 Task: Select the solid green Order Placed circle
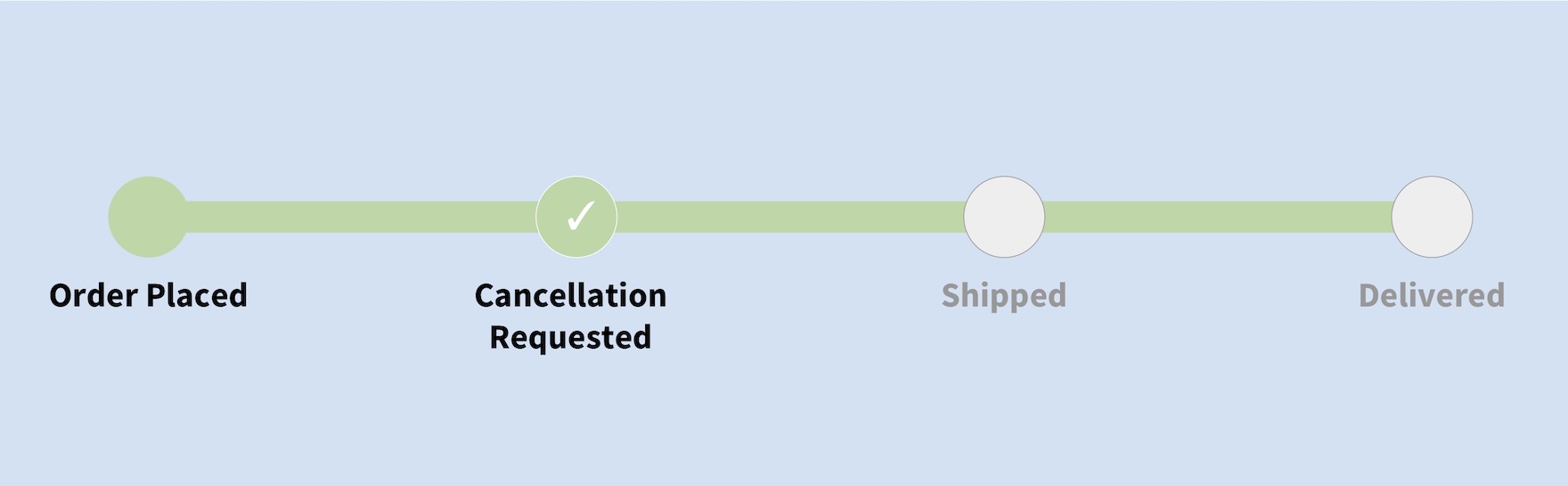coord(148,217)
